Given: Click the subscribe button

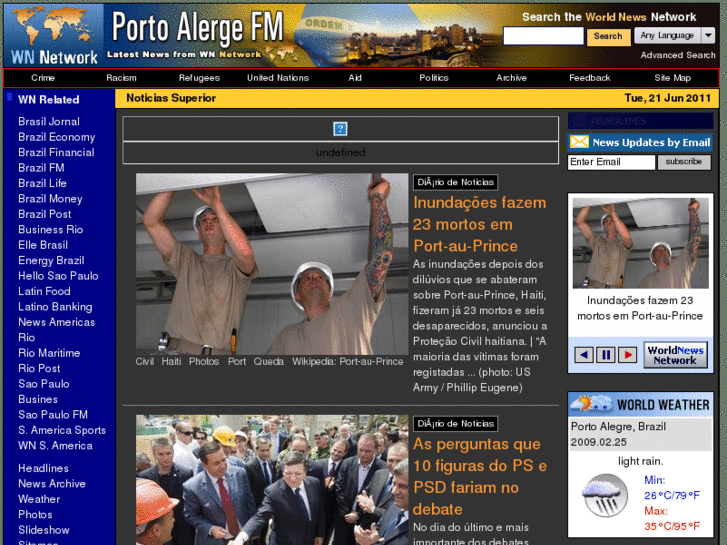Looking at the screenshot, I should pos(684,162).
